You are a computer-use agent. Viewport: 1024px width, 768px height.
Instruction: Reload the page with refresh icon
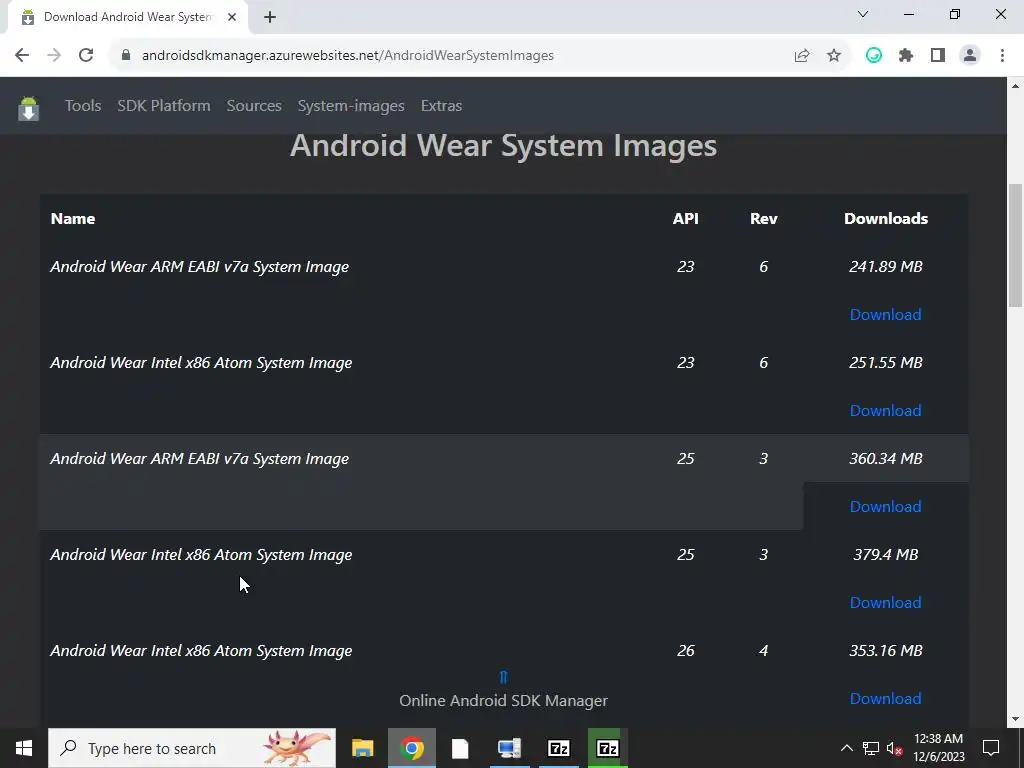point(86,56)
